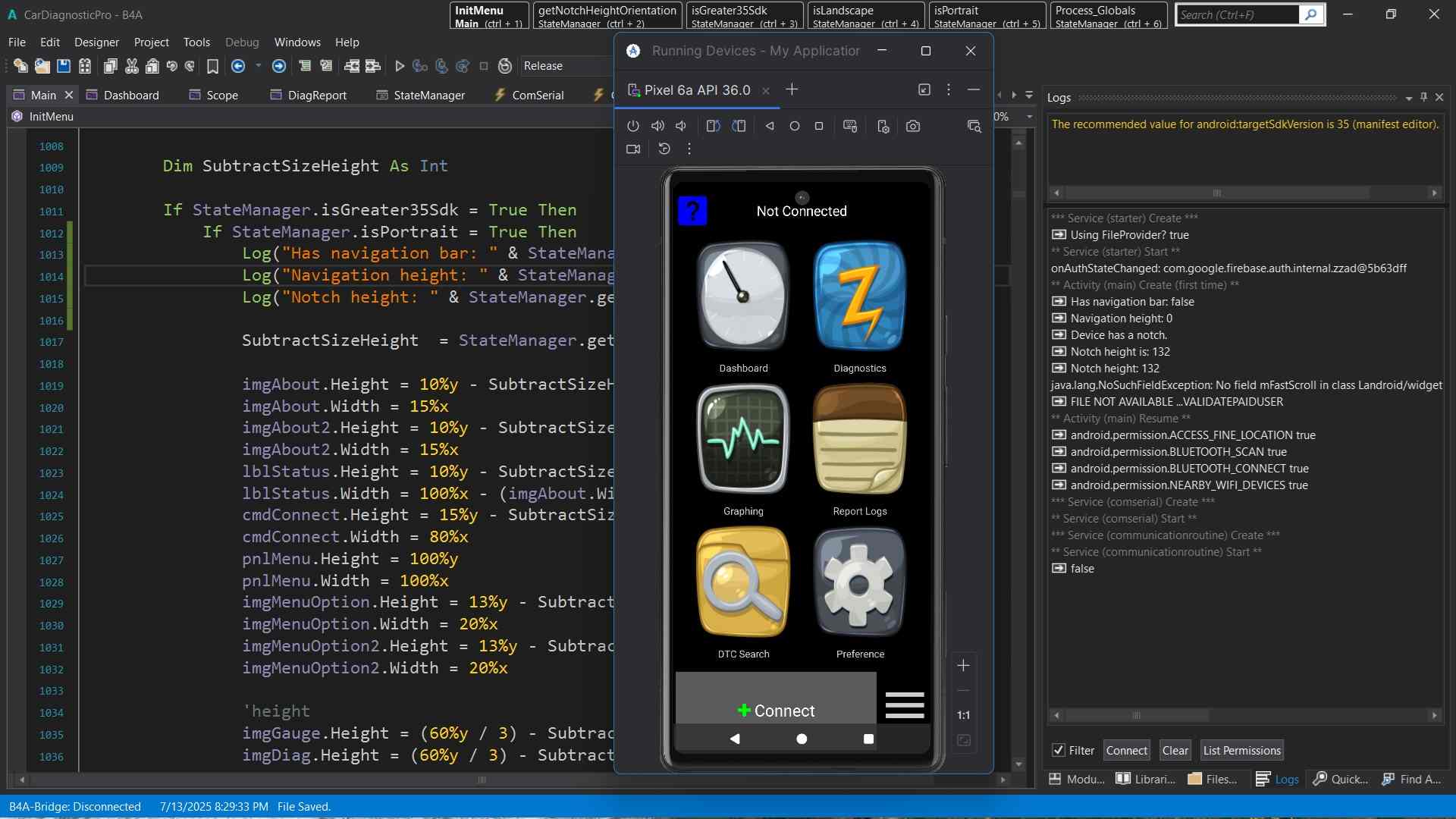
Task: Toggle the Logs panel pin icon
Action: coord(1423,97)
